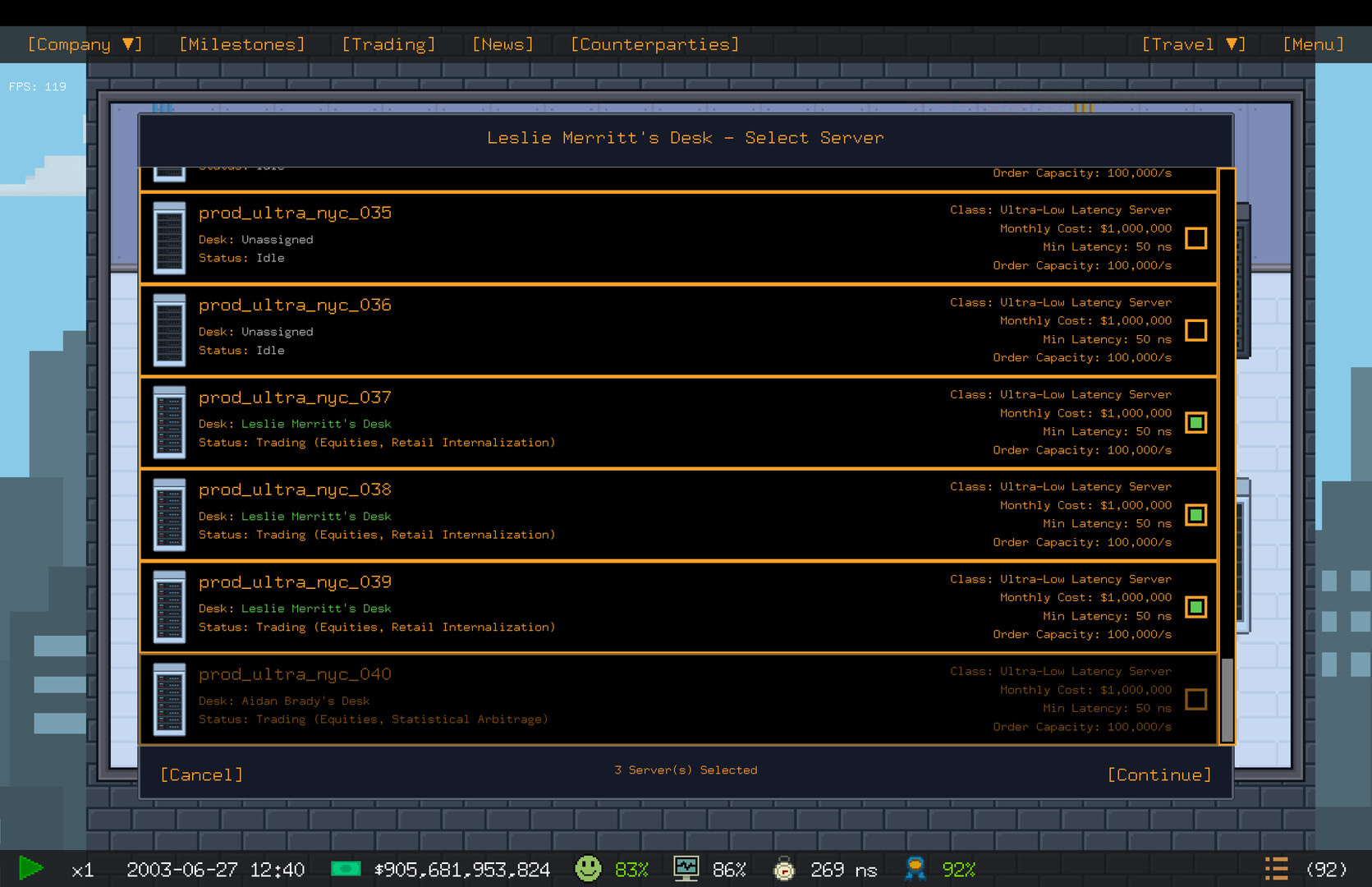Open the Travel dropdown

pos(1192,44)
